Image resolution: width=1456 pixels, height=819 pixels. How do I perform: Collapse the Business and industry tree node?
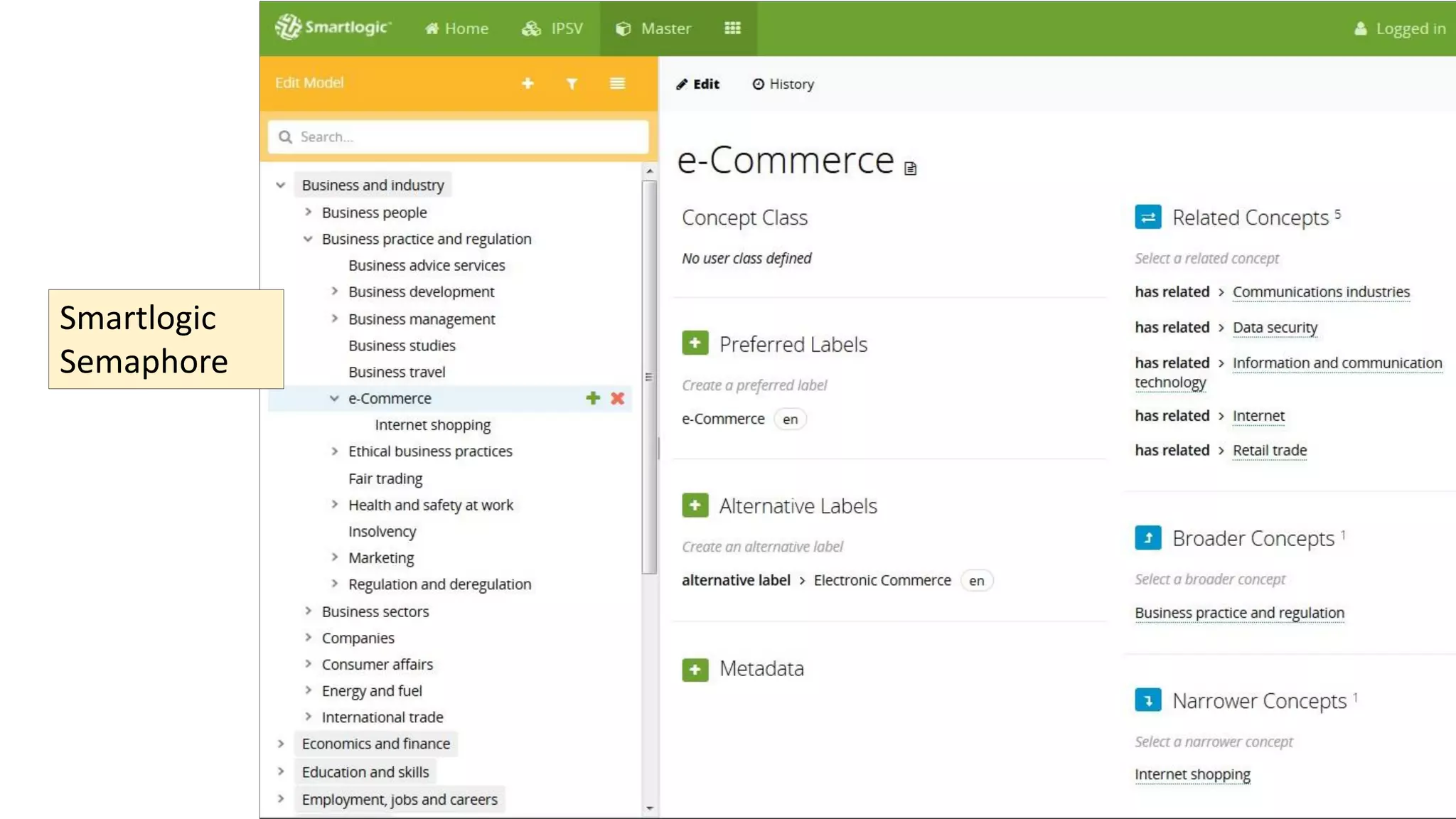(281, 185)
